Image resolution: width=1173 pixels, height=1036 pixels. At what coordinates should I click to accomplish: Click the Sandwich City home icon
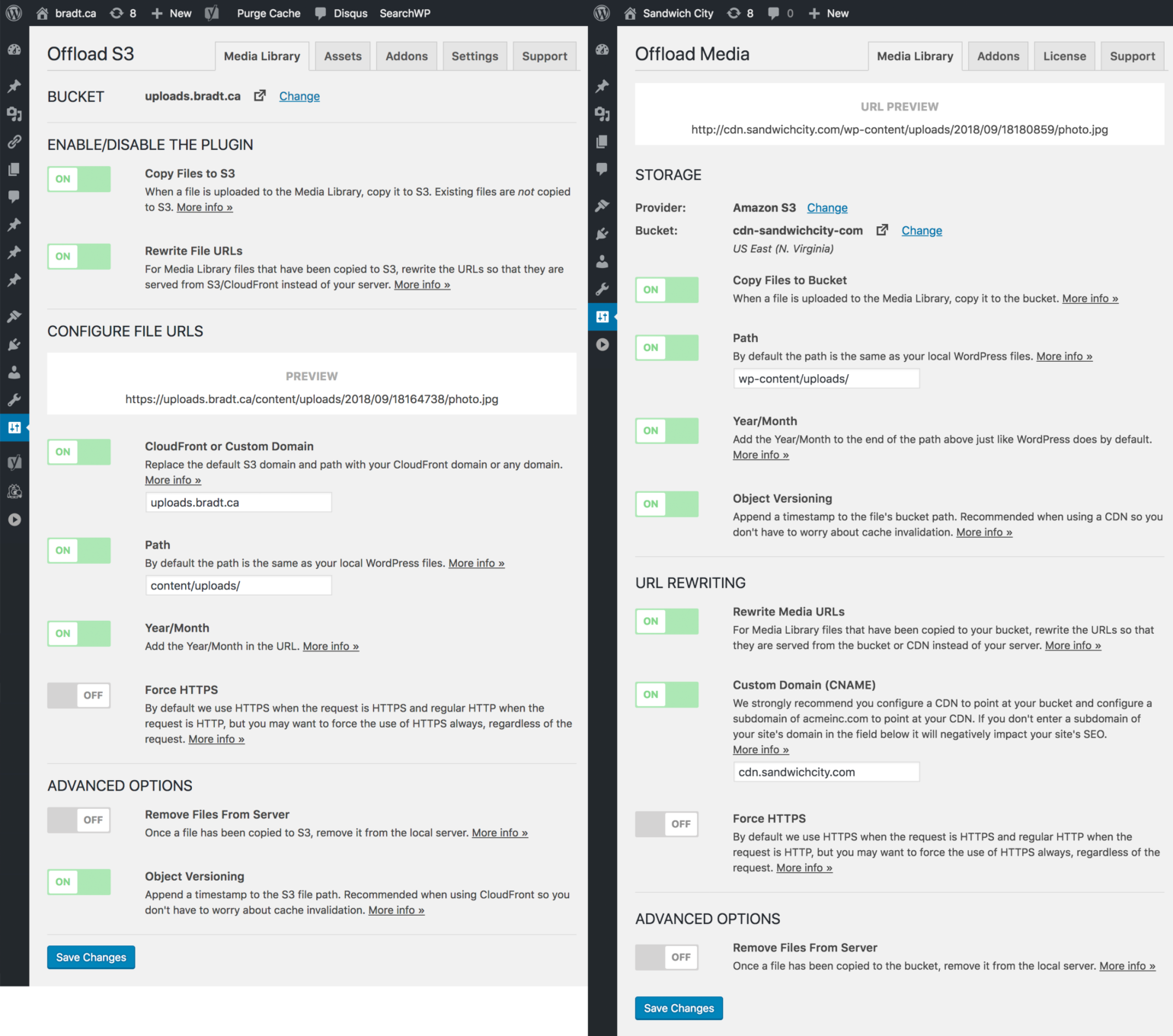(630, 13)
